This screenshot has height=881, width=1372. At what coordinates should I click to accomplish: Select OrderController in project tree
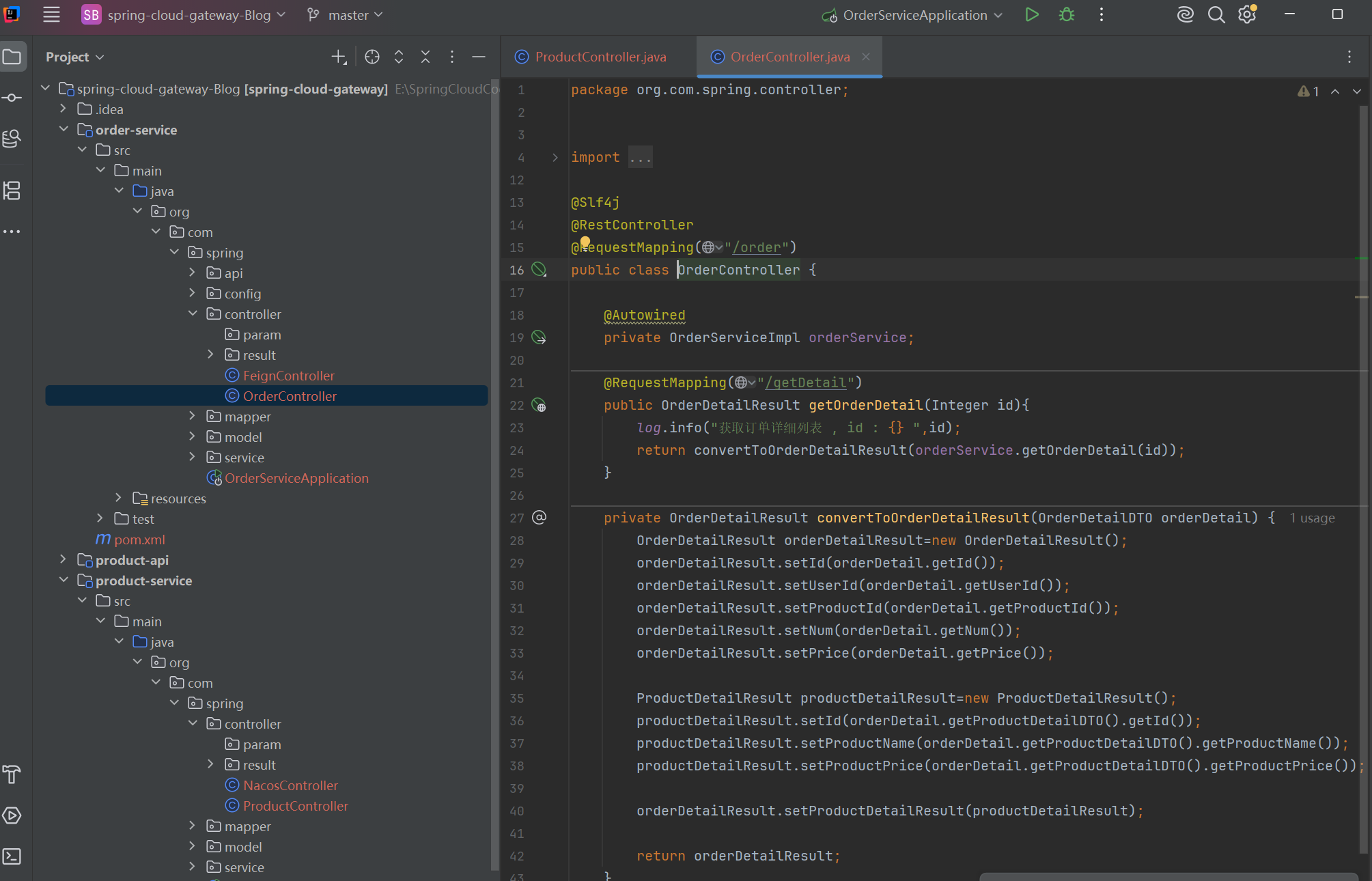[x=267, y=396]
